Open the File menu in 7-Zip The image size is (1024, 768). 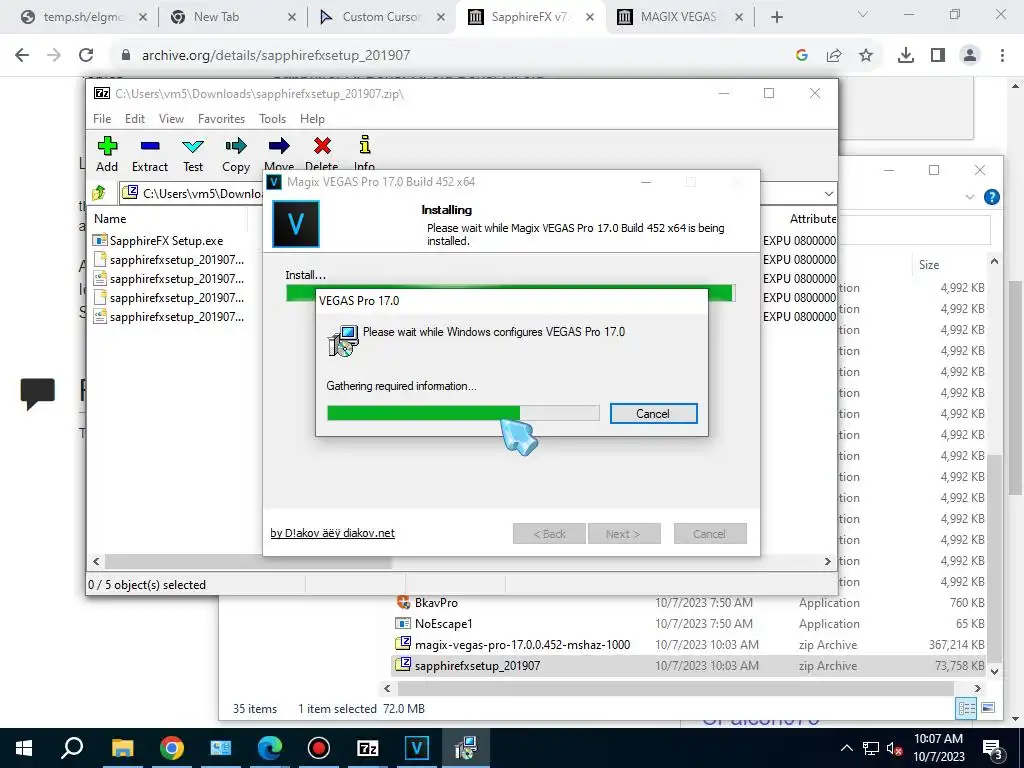click(102, 119)
